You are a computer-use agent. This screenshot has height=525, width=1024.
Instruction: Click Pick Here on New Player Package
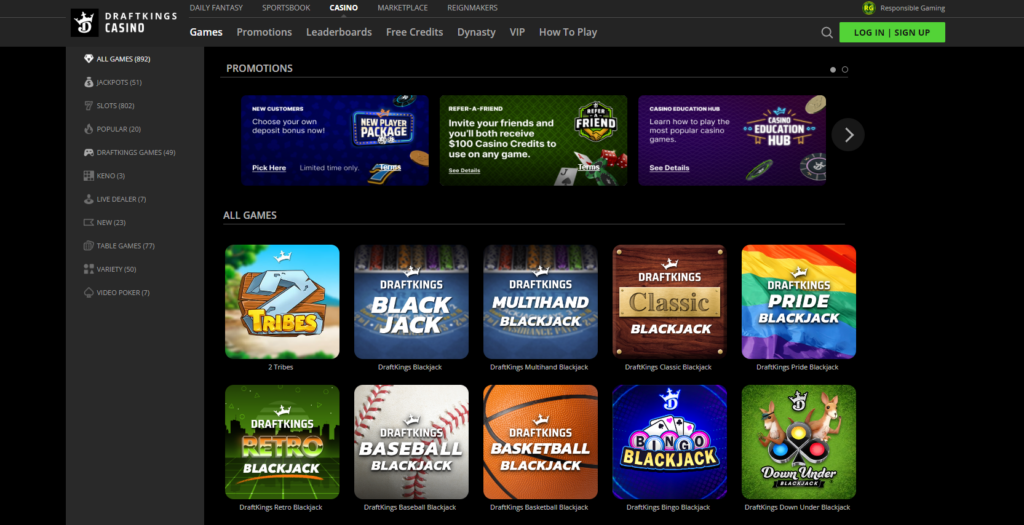(x=269, y=168)
